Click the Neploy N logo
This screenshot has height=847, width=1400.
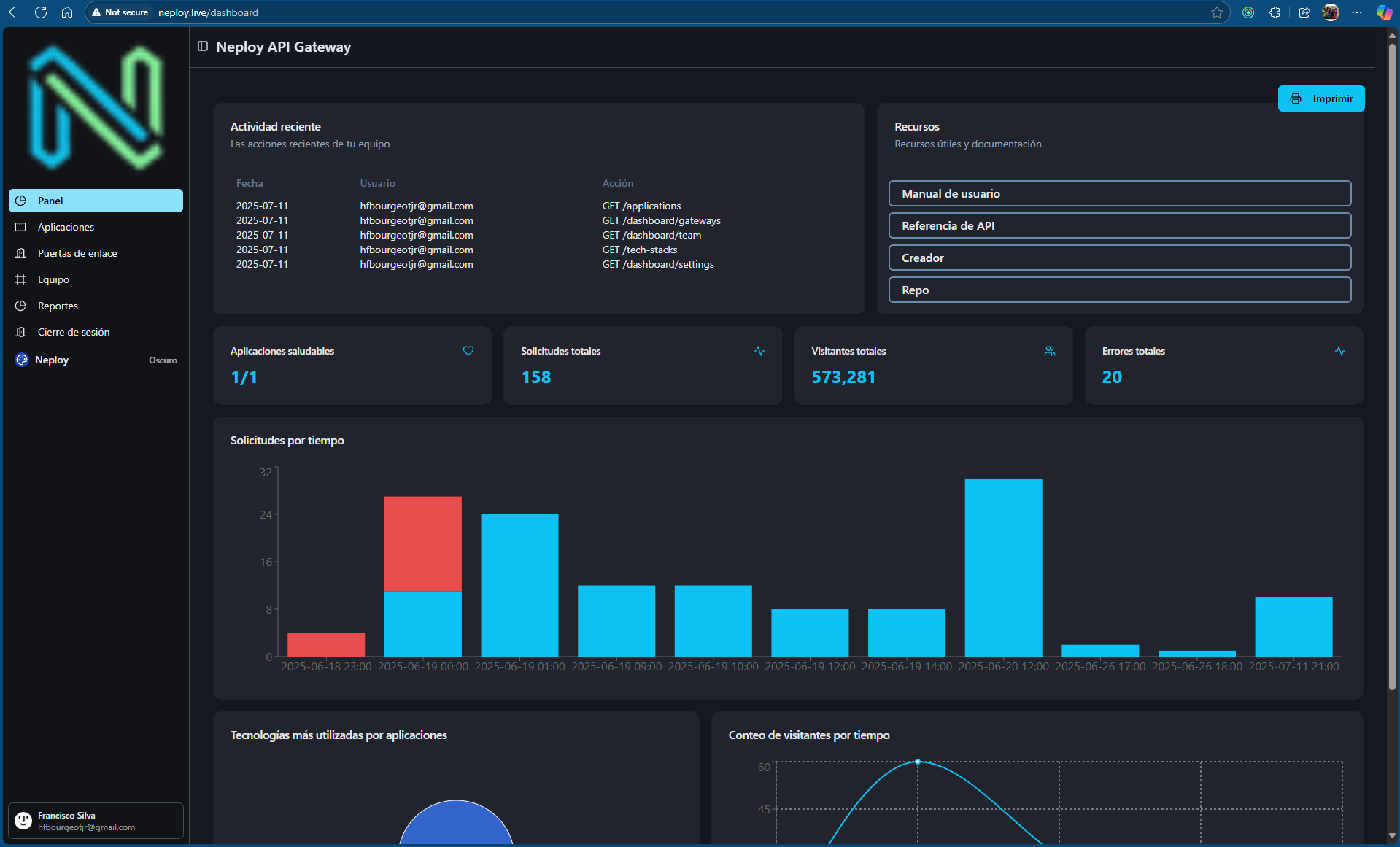[96, 107]
